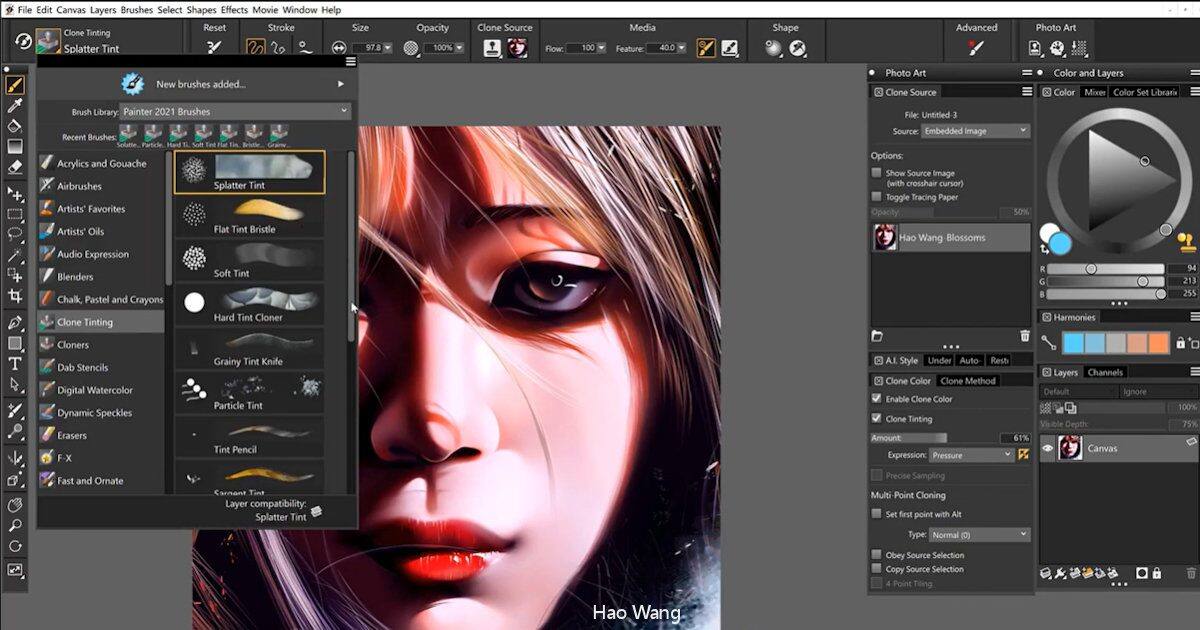Delete clone source with trash icon

pos(1024,336)
